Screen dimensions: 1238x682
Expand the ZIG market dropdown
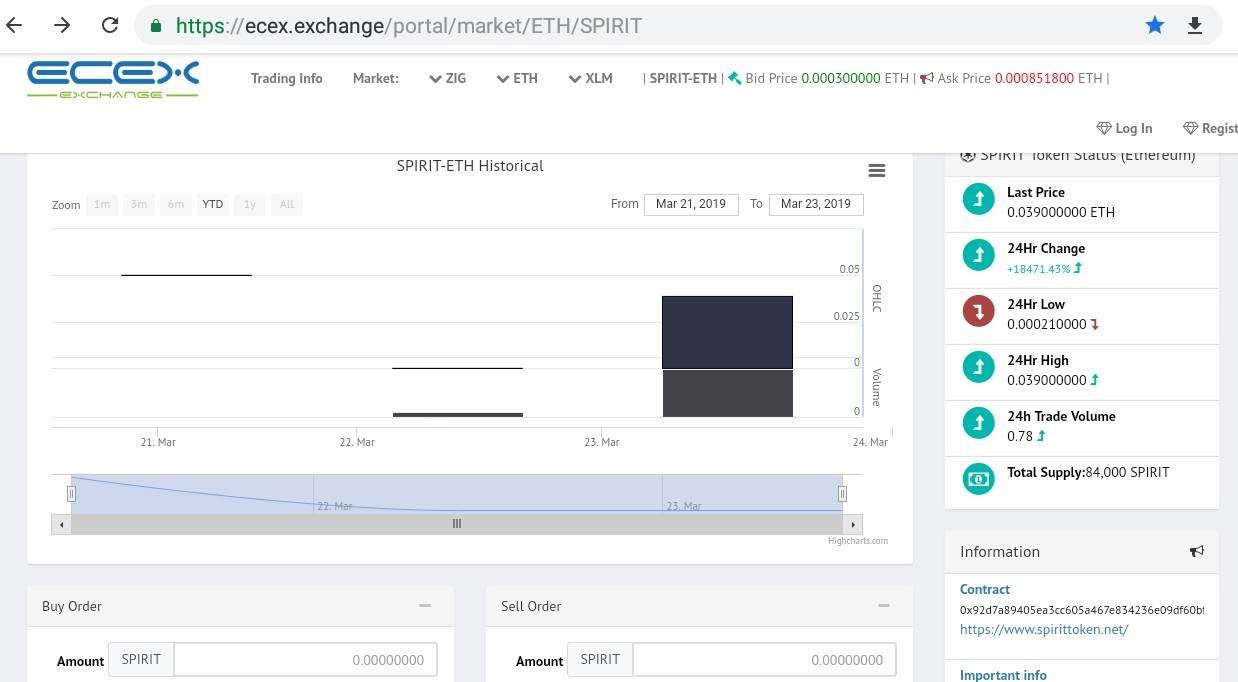[447, 78]
